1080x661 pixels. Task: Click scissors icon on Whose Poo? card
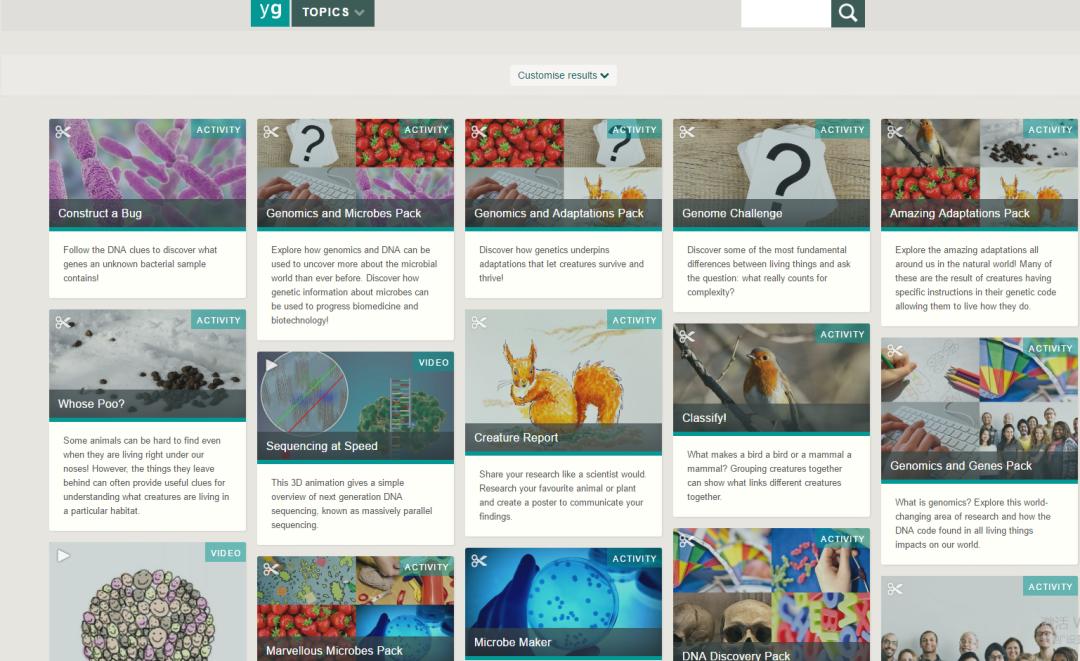63,322
